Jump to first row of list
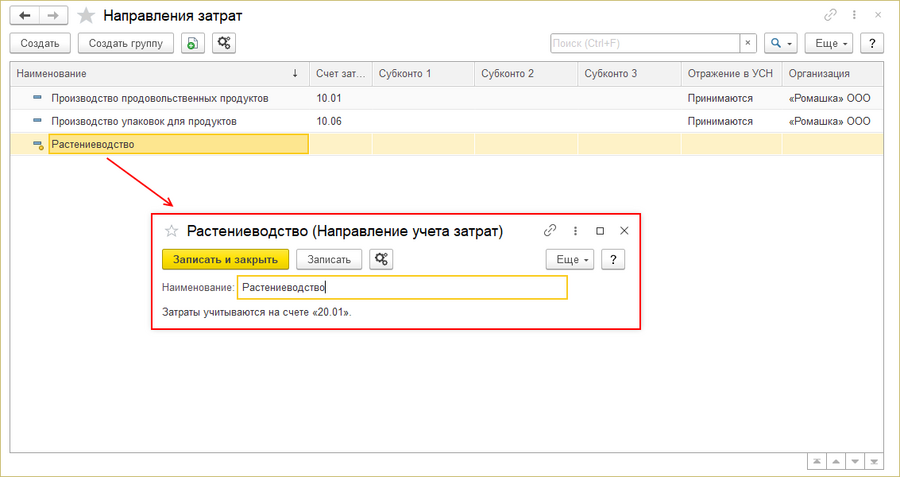The image size is (900, 477). coord(815,462)
